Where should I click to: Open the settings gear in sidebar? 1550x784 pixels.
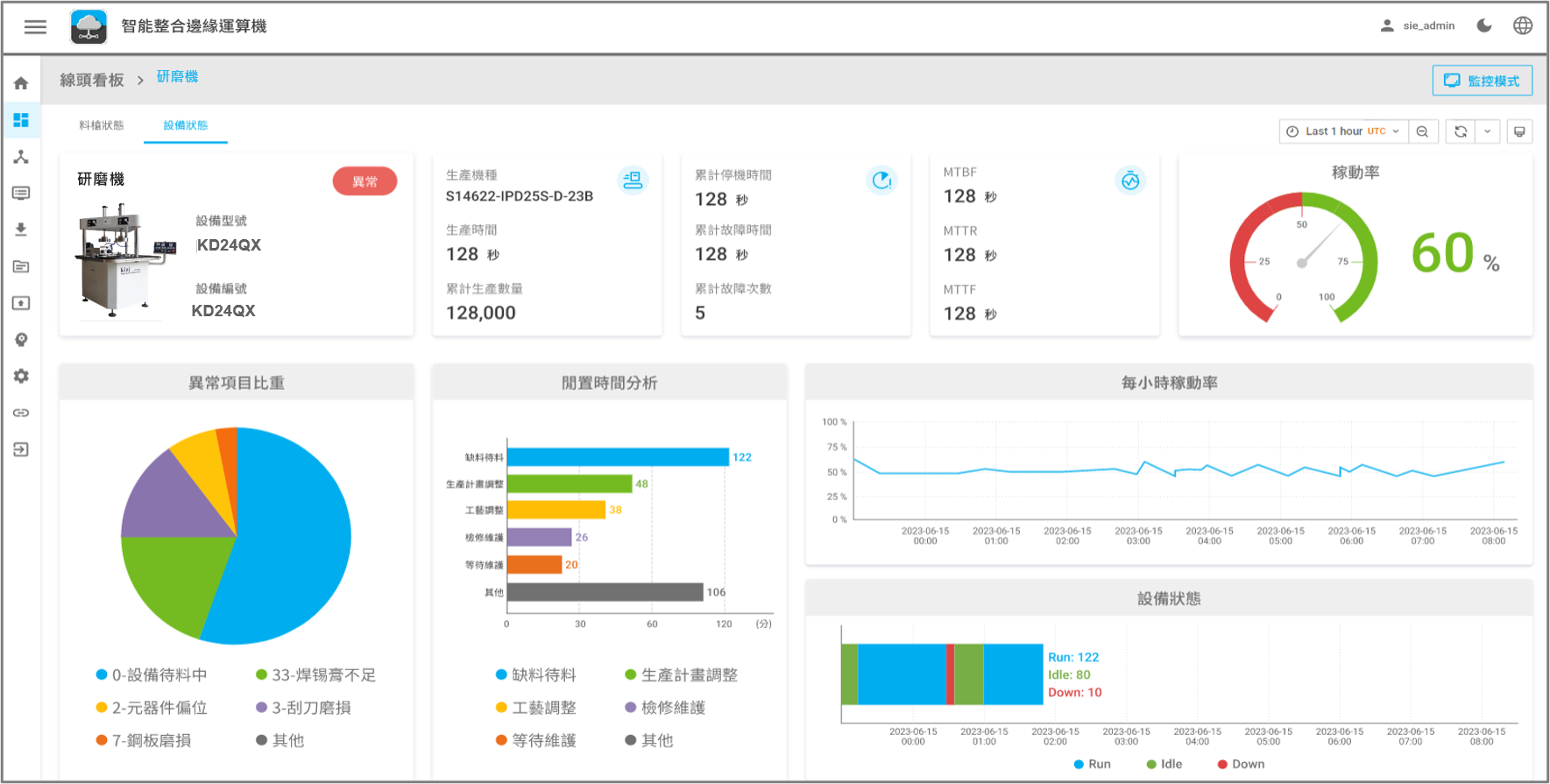click(21, 376)
